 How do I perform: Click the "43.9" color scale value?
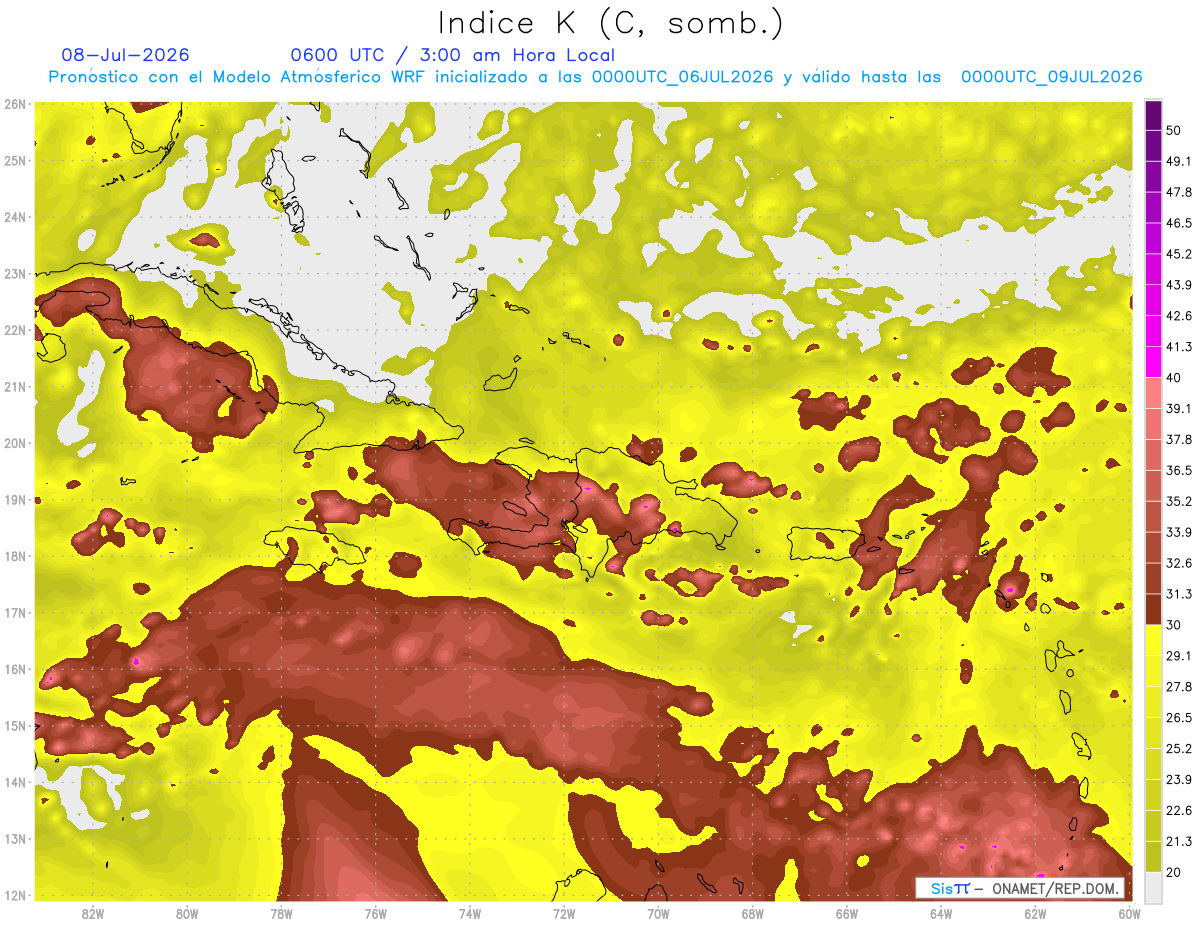(x=1178, y=285)
